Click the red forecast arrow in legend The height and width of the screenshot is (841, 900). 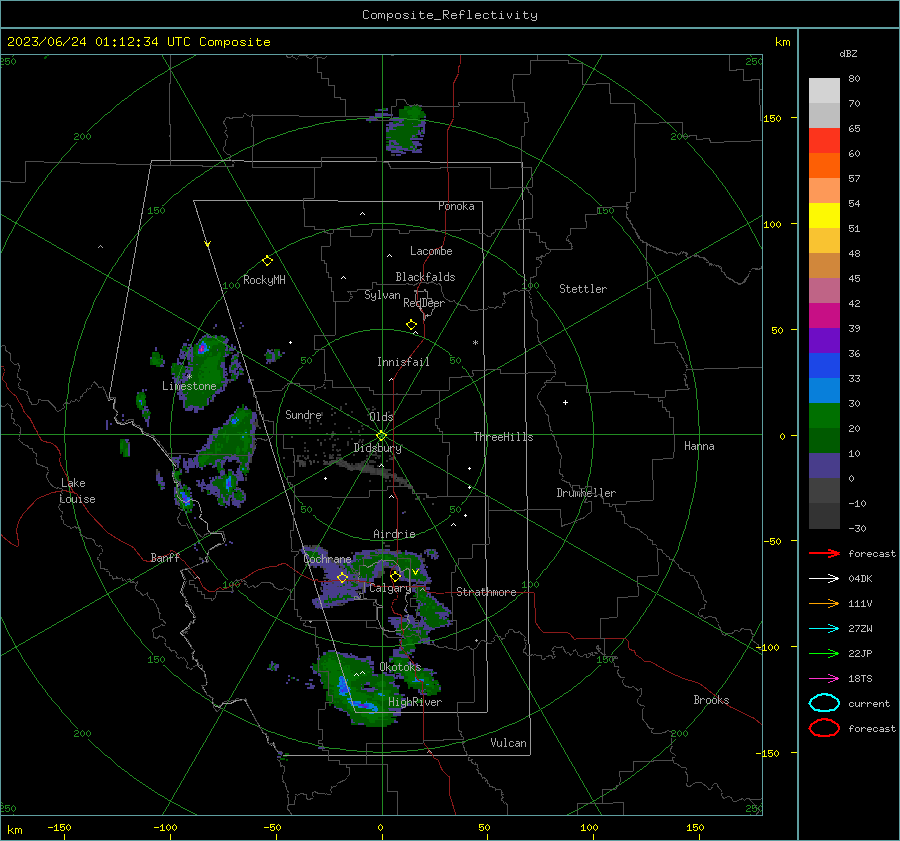click(x=824, y=553)
